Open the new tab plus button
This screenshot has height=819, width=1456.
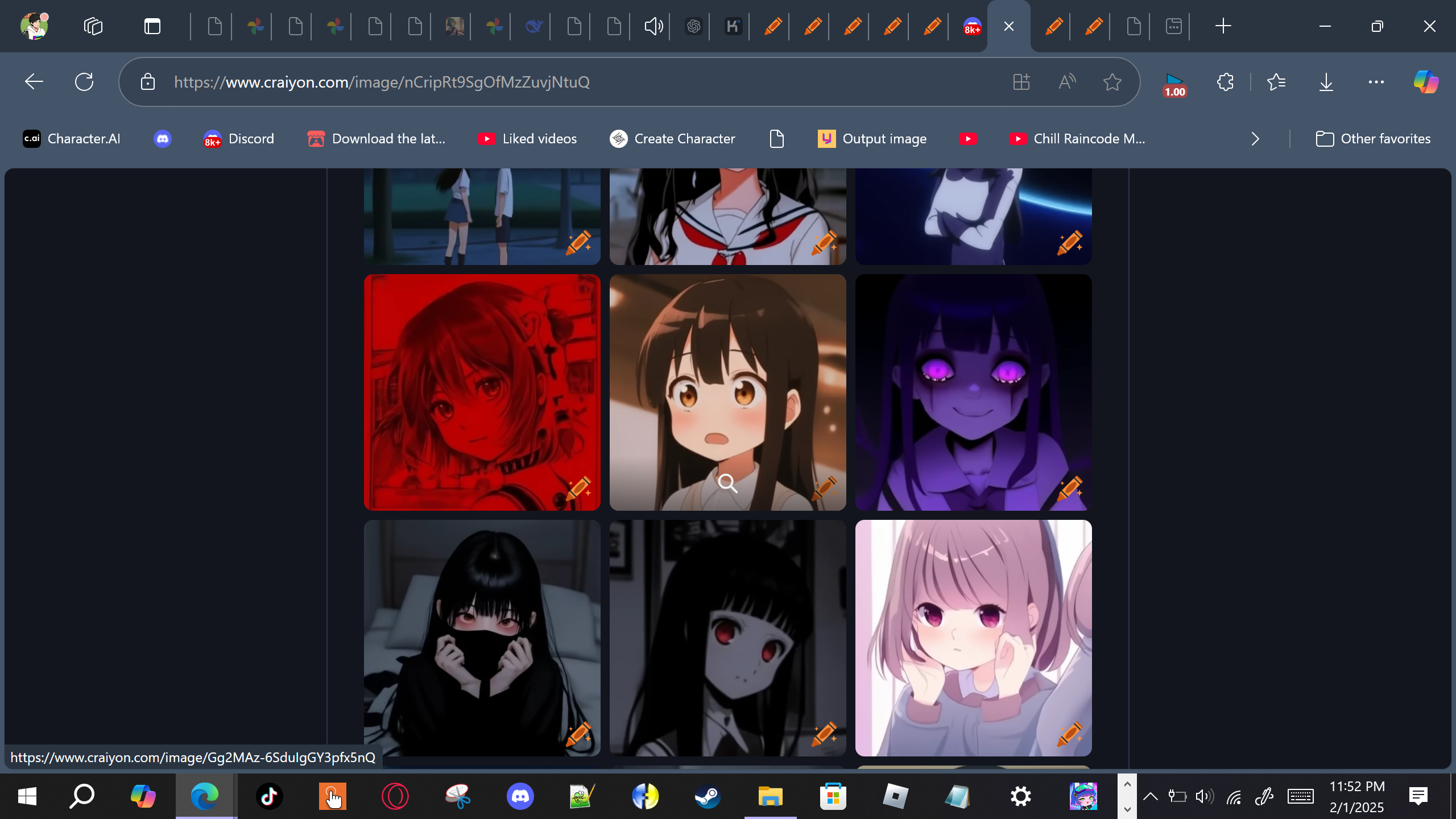point(1223,26)
